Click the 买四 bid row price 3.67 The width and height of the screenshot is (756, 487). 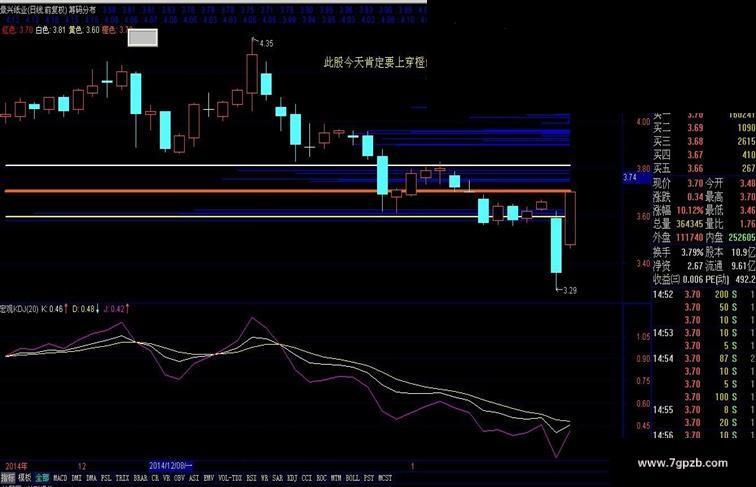pyautogui.click(x=695, y=155)
